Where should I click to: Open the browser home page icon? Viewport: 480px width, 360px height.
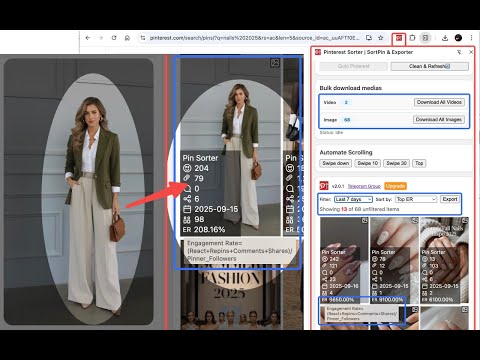pos(127,38)
